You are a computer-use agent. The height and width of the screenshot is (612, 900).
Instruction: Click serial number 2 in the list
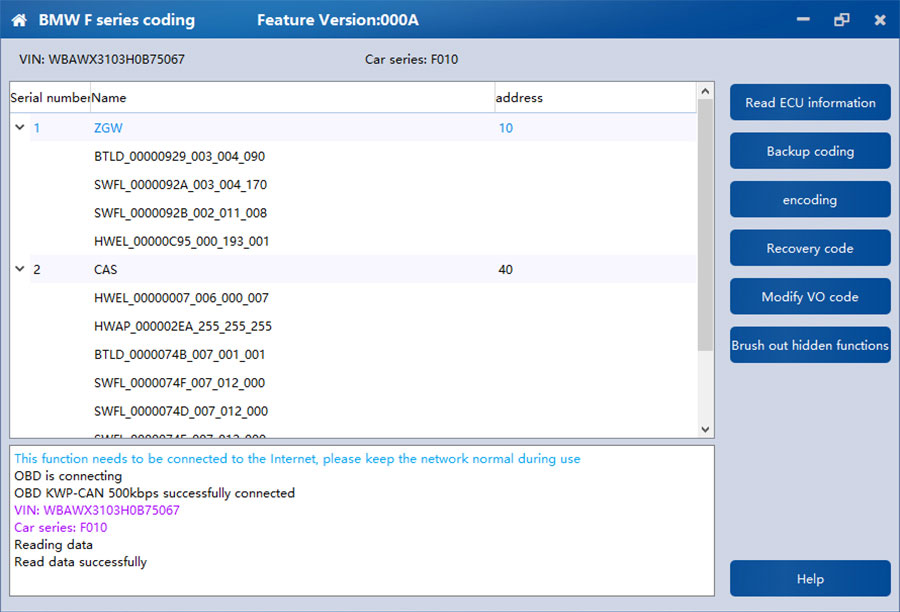tap(37, 269)
